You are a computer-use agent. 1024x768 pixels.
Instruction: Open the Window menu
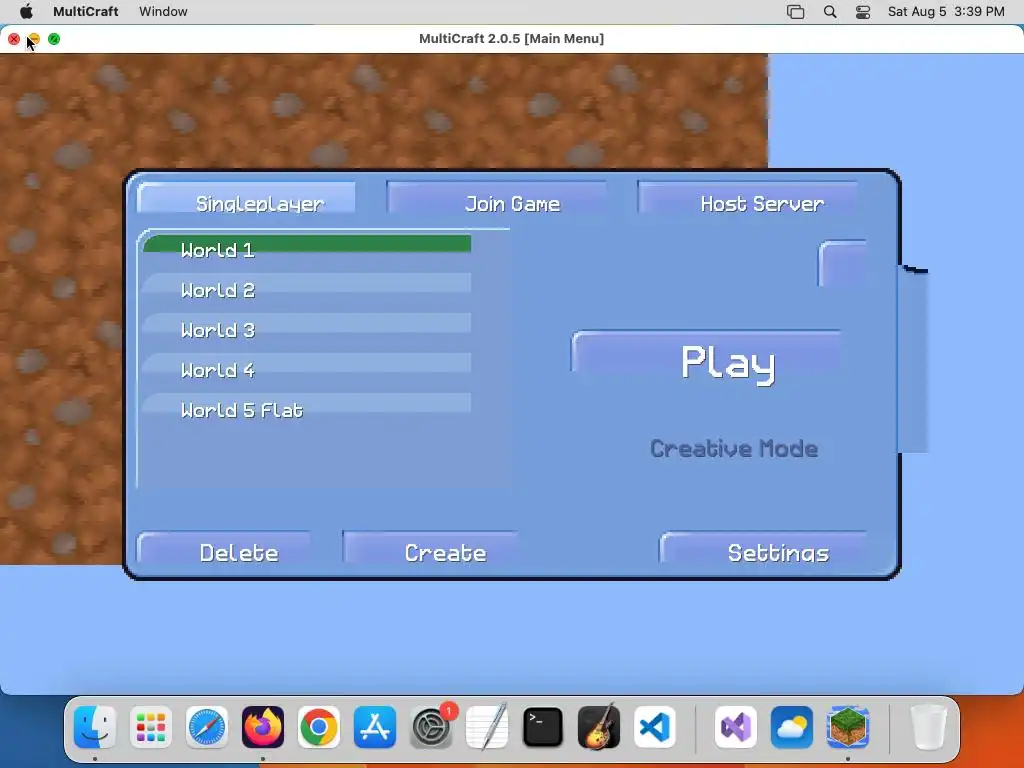pos(163,11)
